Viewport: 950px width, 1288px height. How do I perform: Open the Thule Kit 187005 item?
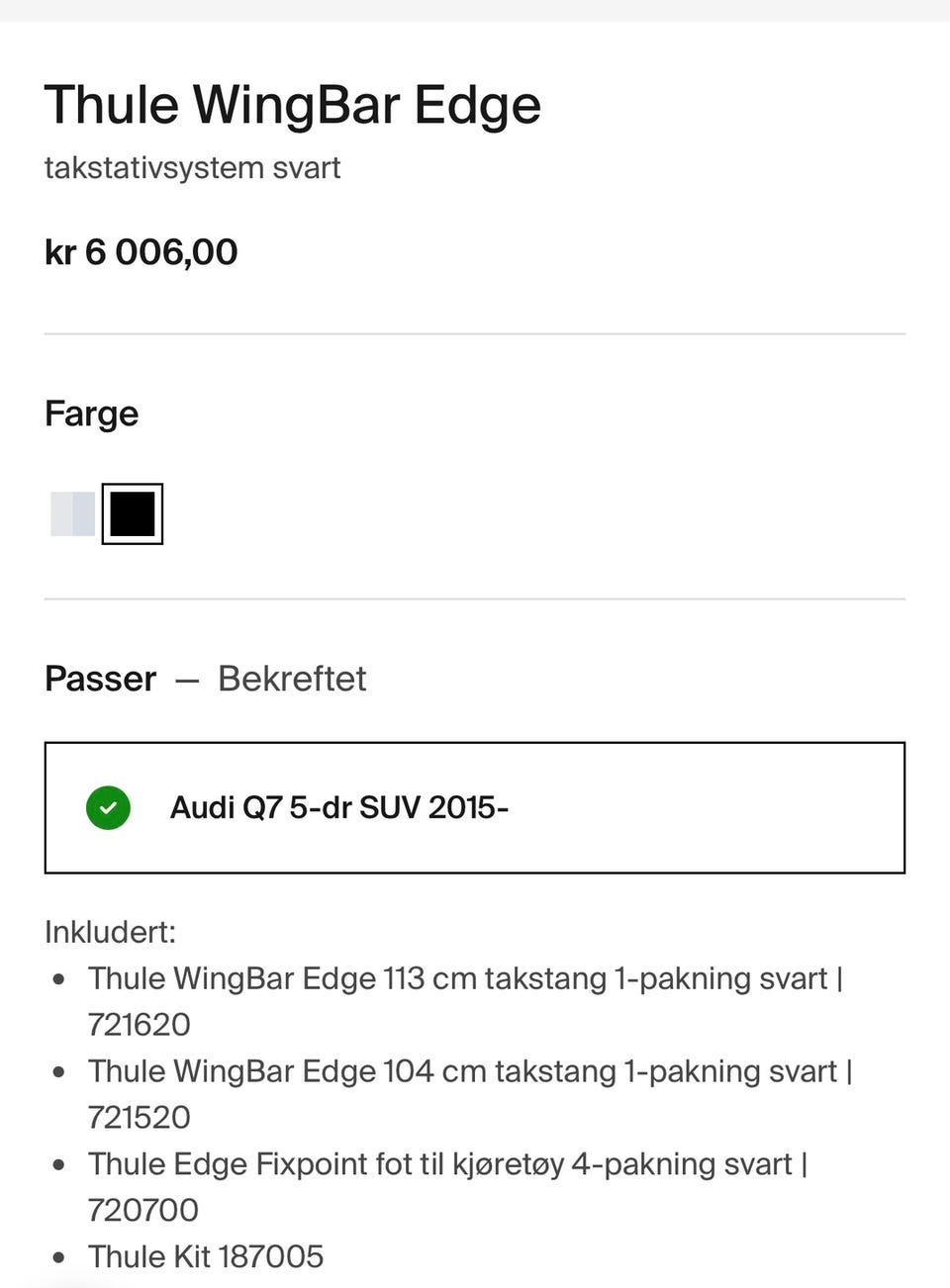tap(206, 1256)
